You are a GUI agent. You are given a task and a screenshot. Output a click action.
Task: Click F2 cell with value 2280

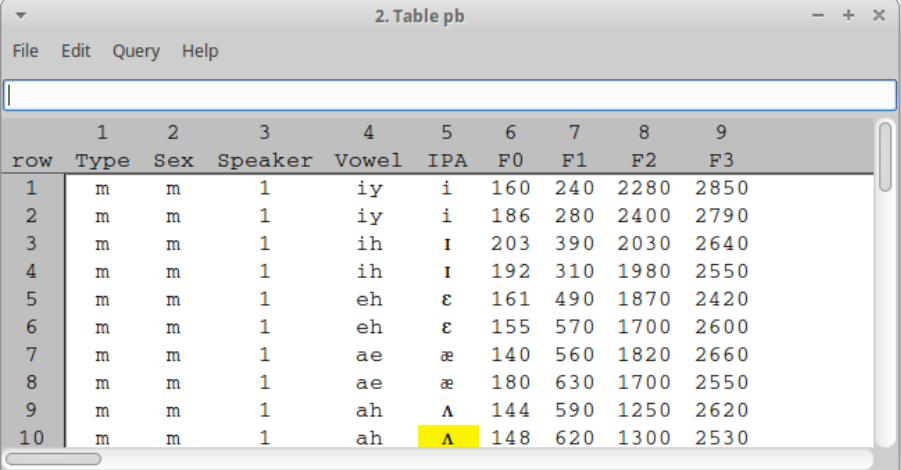(644, 188)
